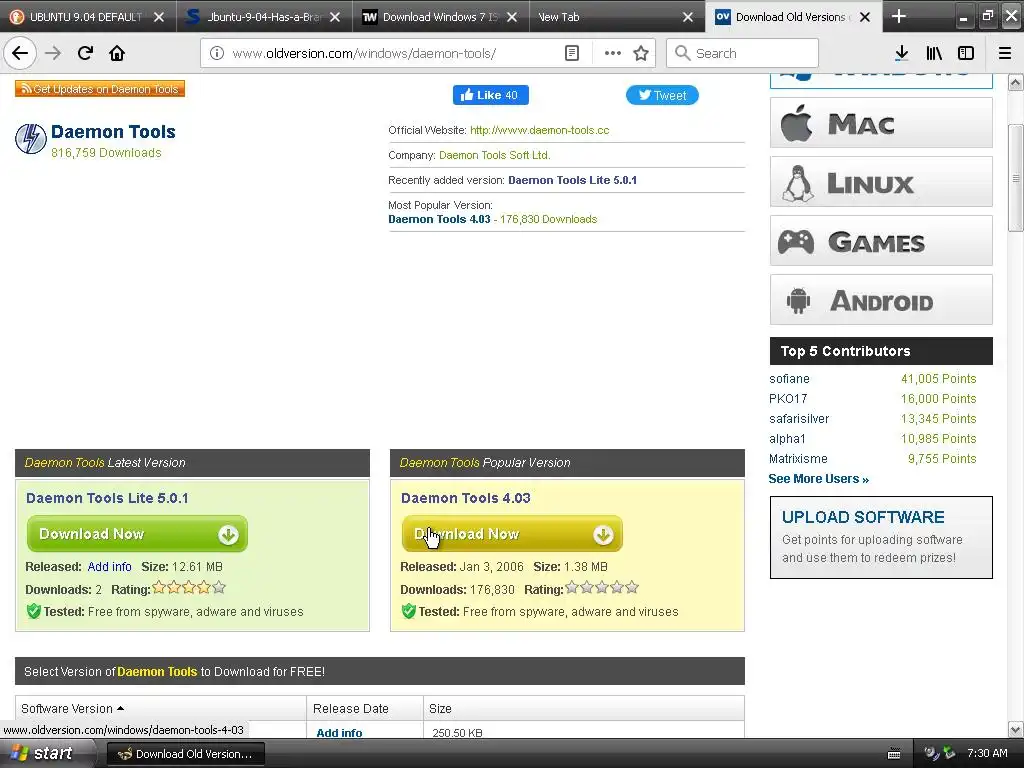Click the forward navigation arrow
The height and width of the screenshot is (768, 1024).
(x=53, y=53)
